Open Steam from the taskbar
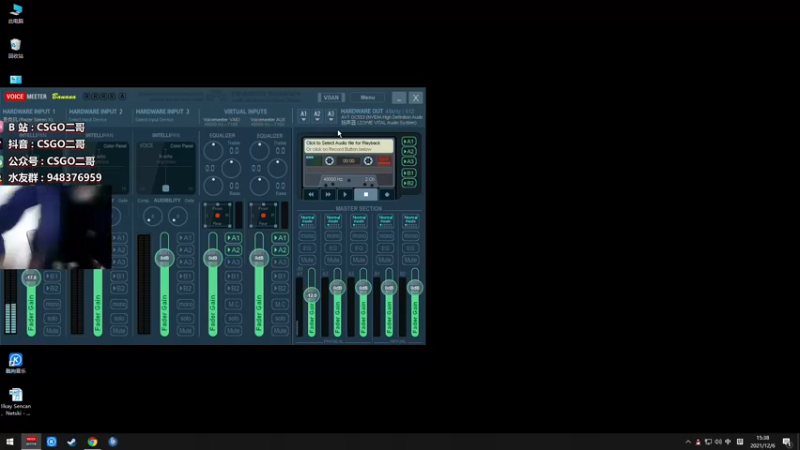This screenshot has width=800, height=450. pos(71,442)
